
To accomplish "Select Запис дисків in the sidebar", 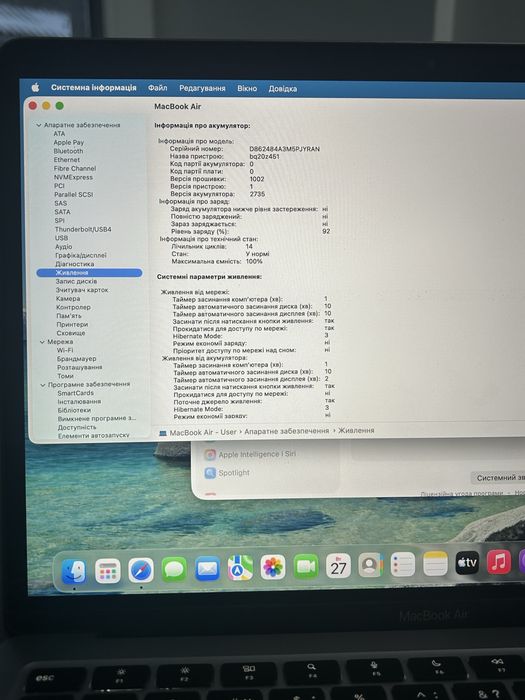I will point(76,281).
